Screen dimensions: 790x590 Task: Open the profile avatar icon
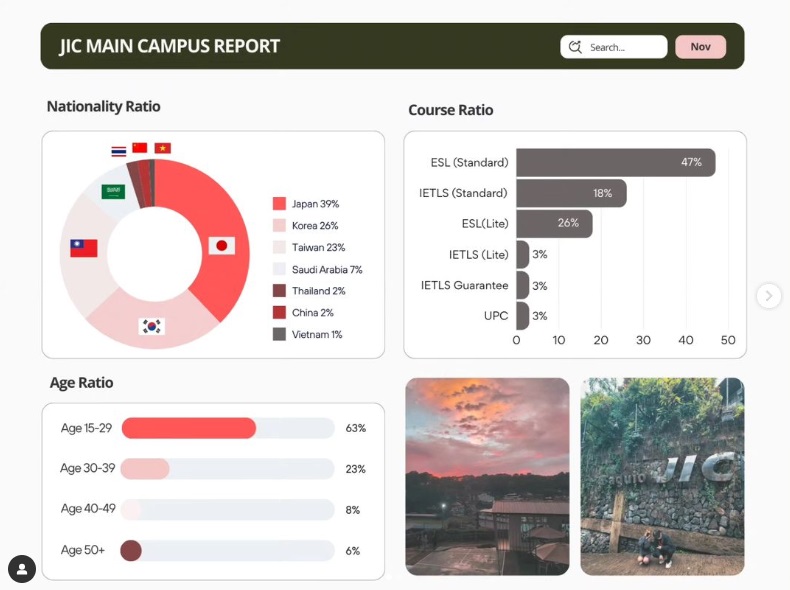point(22,568)
